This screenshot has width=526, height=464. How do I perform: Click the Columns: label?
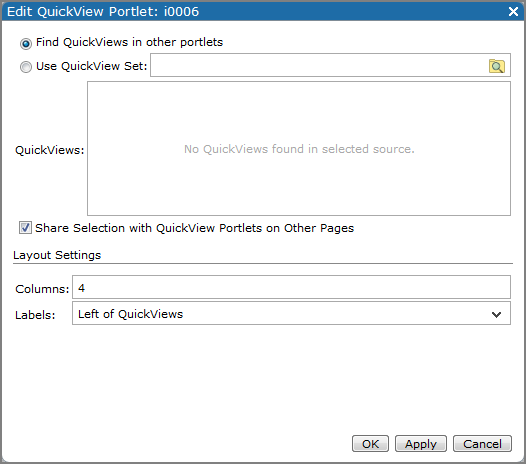pos(42,289)
